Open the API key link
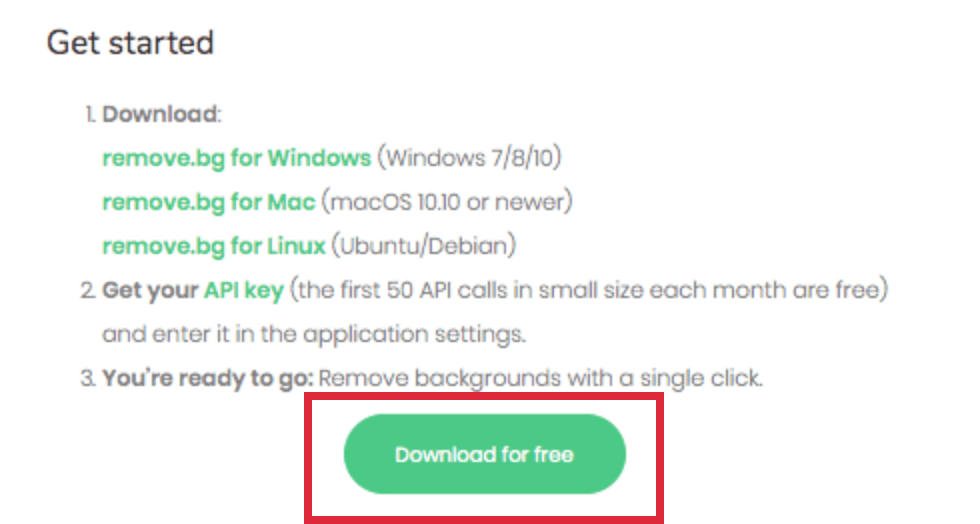 click(x=244, y=290)
